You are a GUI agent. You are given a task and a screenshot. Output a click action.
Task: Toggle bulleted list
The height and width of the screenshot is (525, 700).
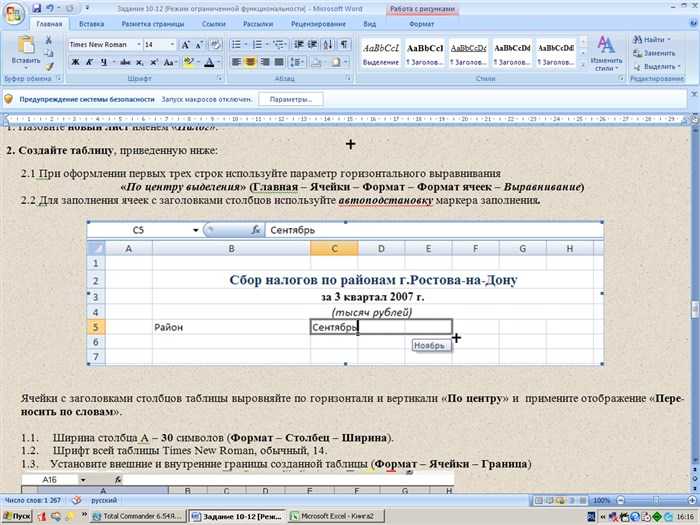point(236,44)
